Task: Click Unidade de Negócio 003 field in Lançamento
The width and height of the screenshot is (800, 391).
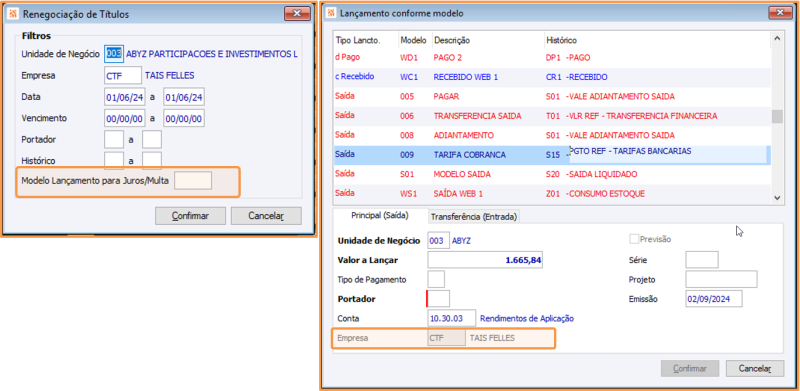Action: (x=439, y=240)
